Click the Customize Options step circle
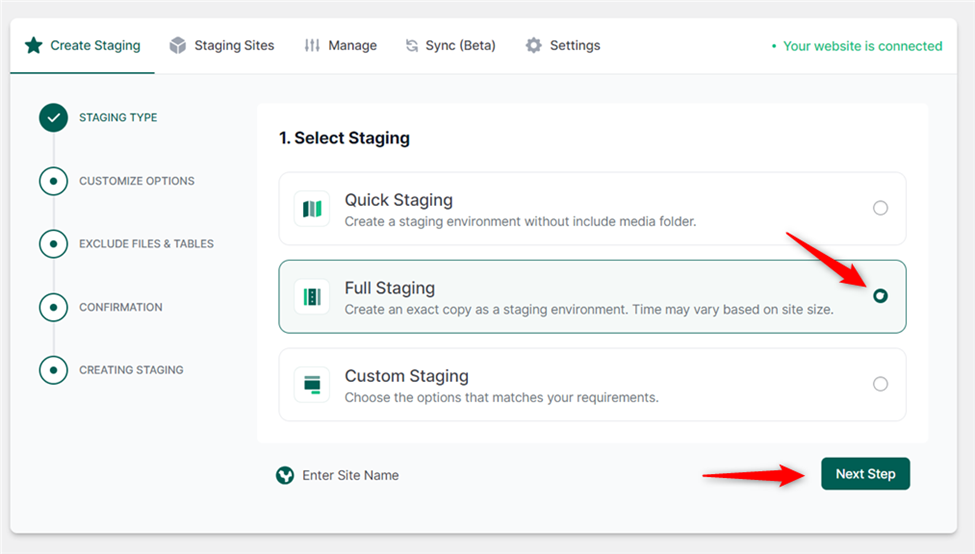The width and height of the screenshot is (975, 554). pos(53,181)
